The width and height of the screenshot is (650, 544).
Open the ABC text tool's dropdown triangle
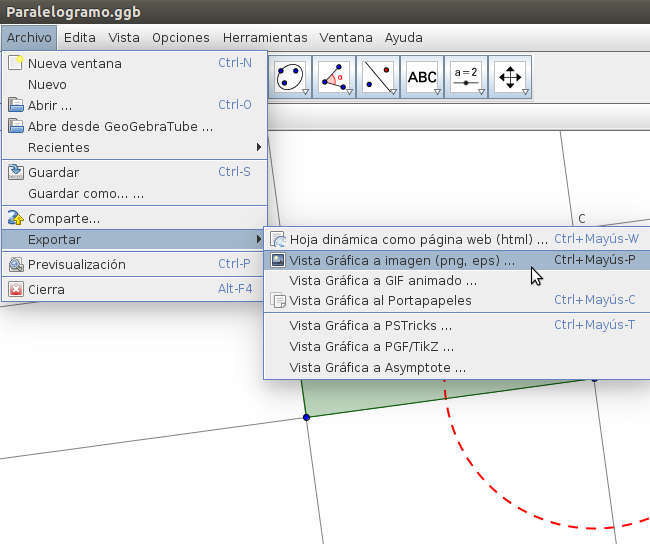tap(437, 92)
